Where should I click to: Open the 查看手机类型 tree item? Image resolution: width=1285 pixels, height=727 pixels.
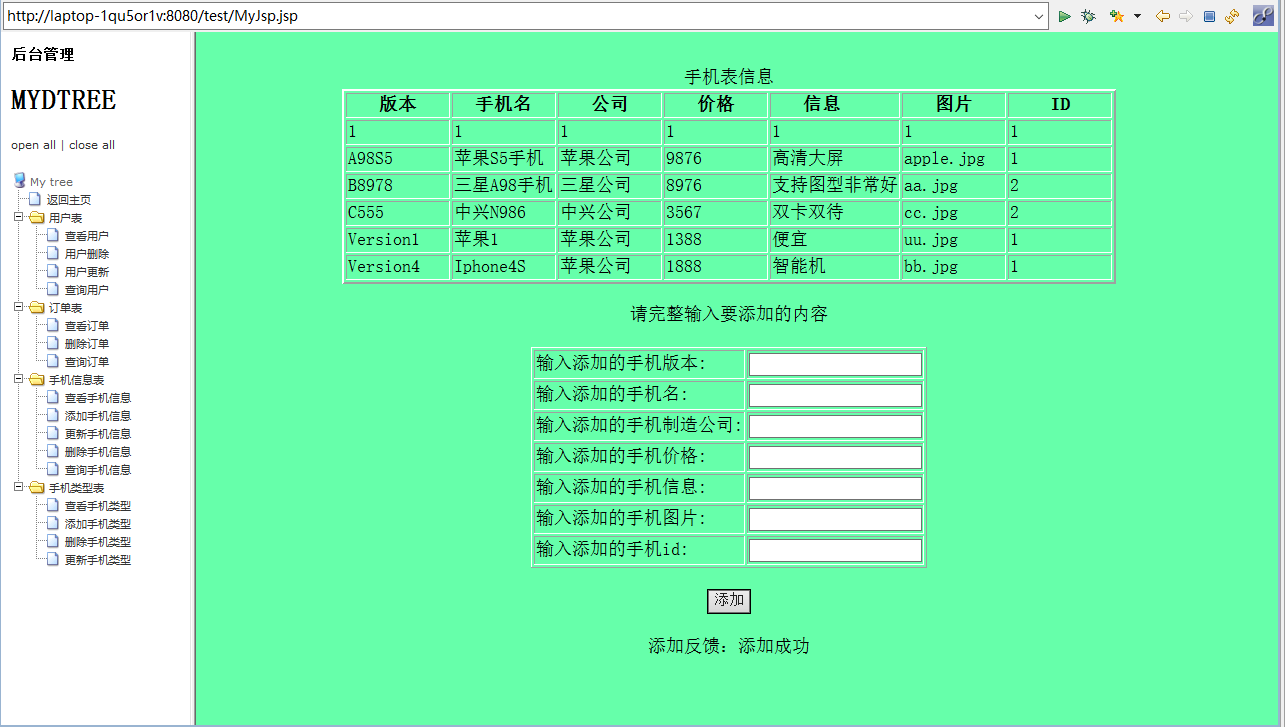(98, 506)
